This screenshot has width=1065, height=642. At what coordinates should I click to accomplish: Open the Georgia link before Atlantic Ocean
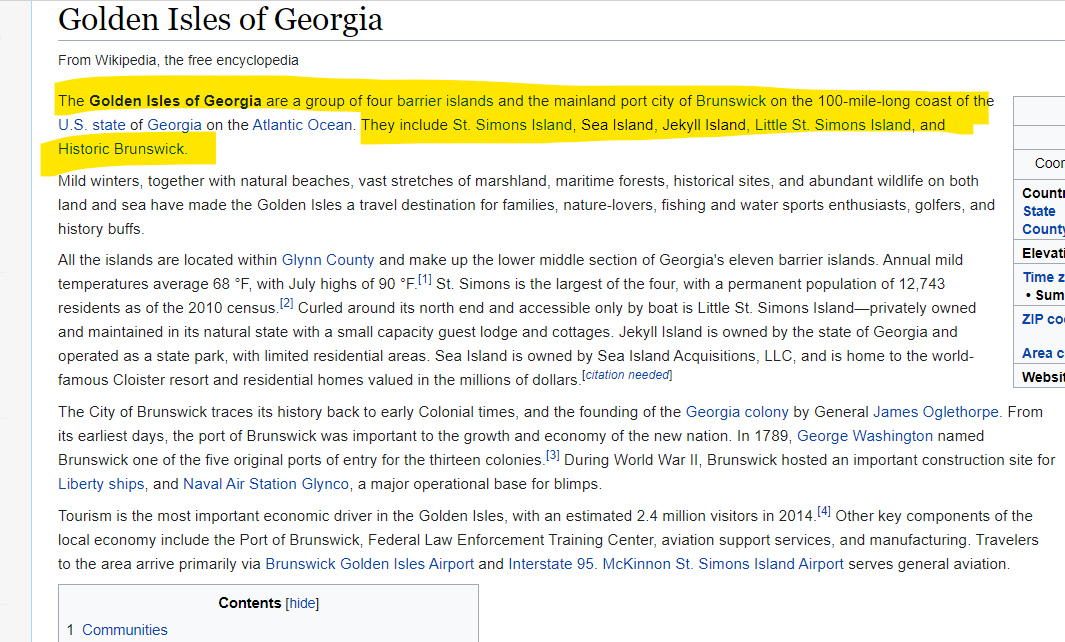click(x=175, y=125)
